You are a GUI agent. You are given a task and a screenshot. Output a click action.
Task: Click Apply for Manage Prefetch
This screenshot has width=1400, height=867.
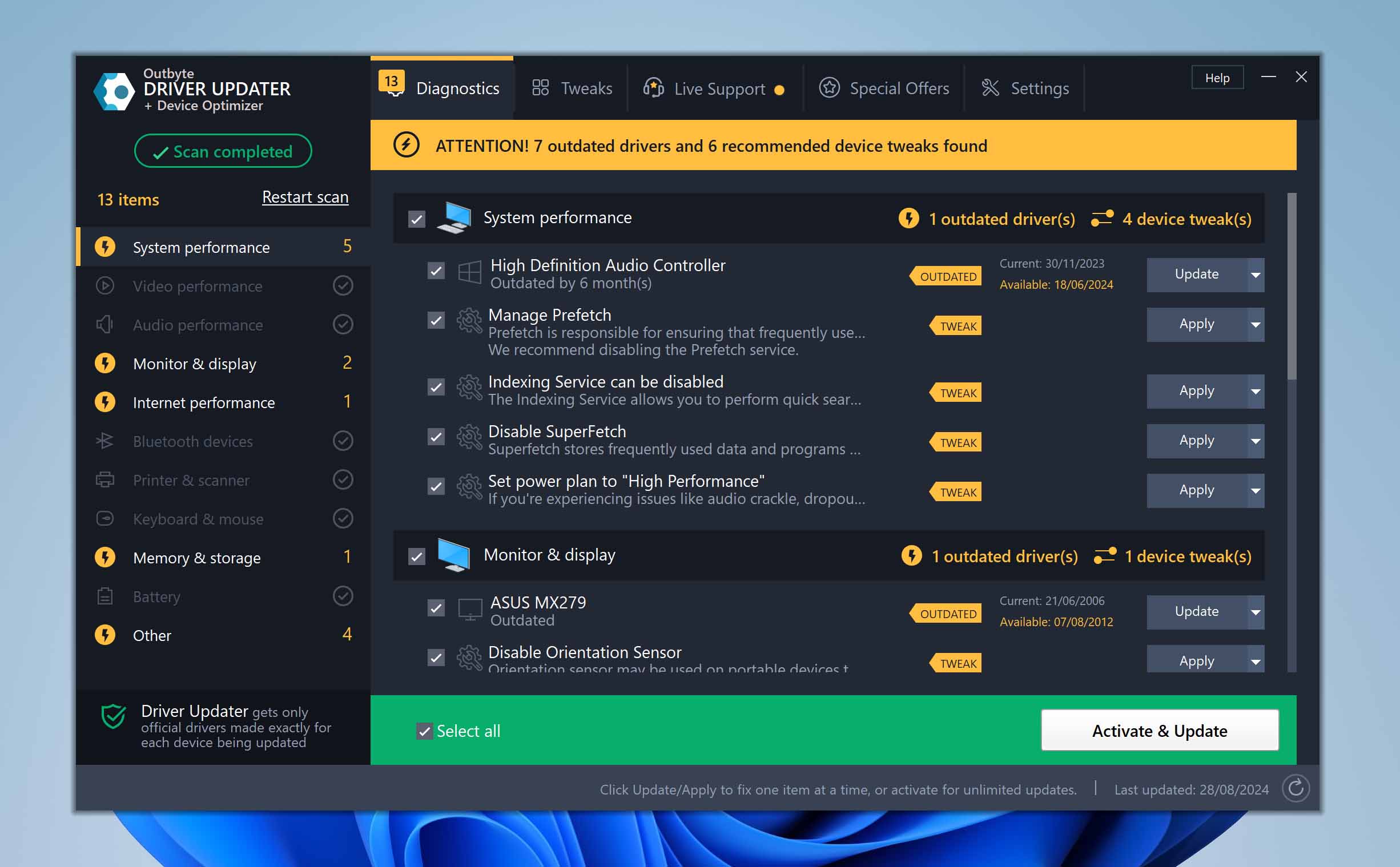point(1196,325)
